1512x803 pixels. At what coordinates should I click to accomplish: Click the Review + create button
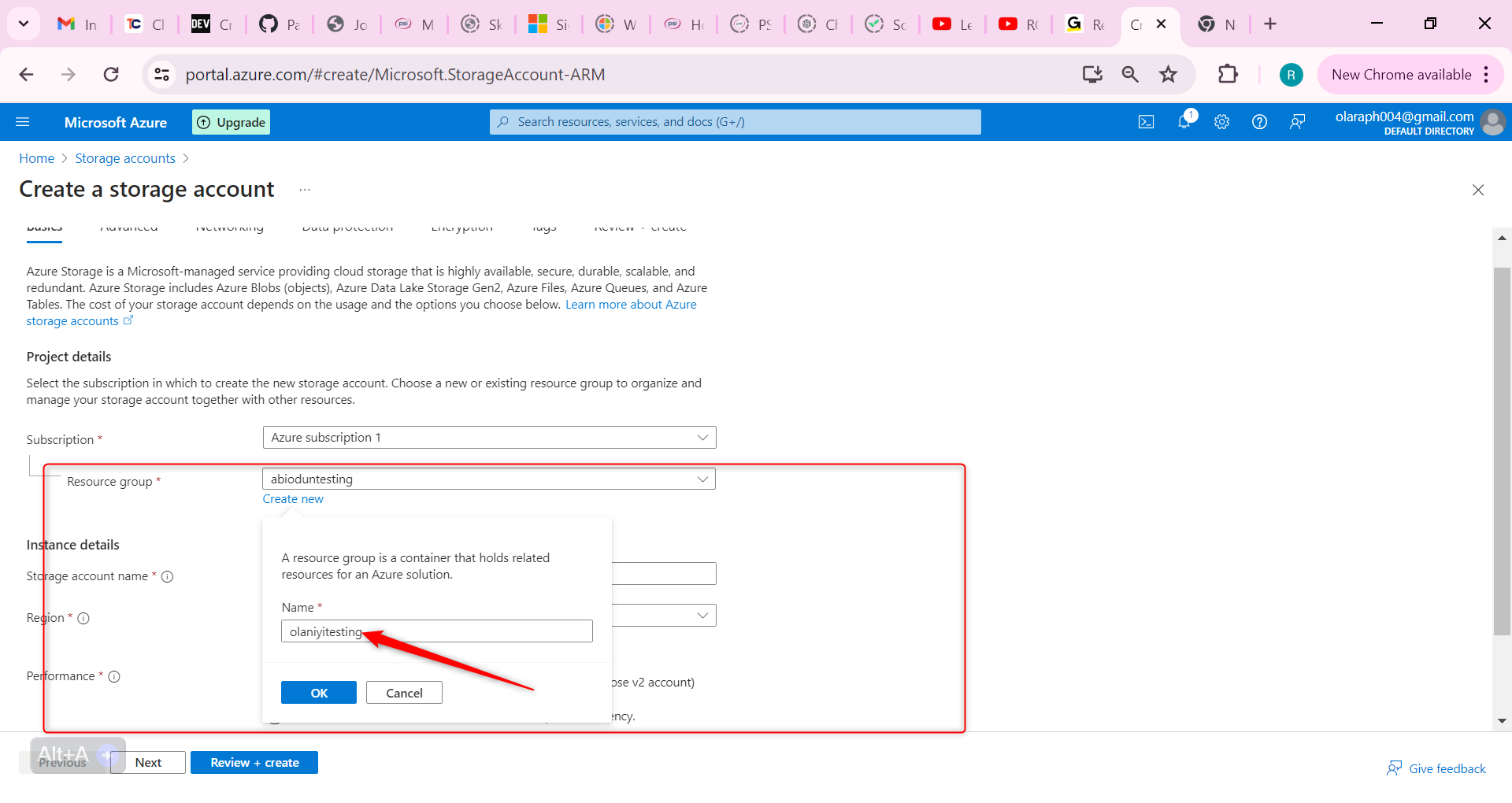tap(254, 763)
